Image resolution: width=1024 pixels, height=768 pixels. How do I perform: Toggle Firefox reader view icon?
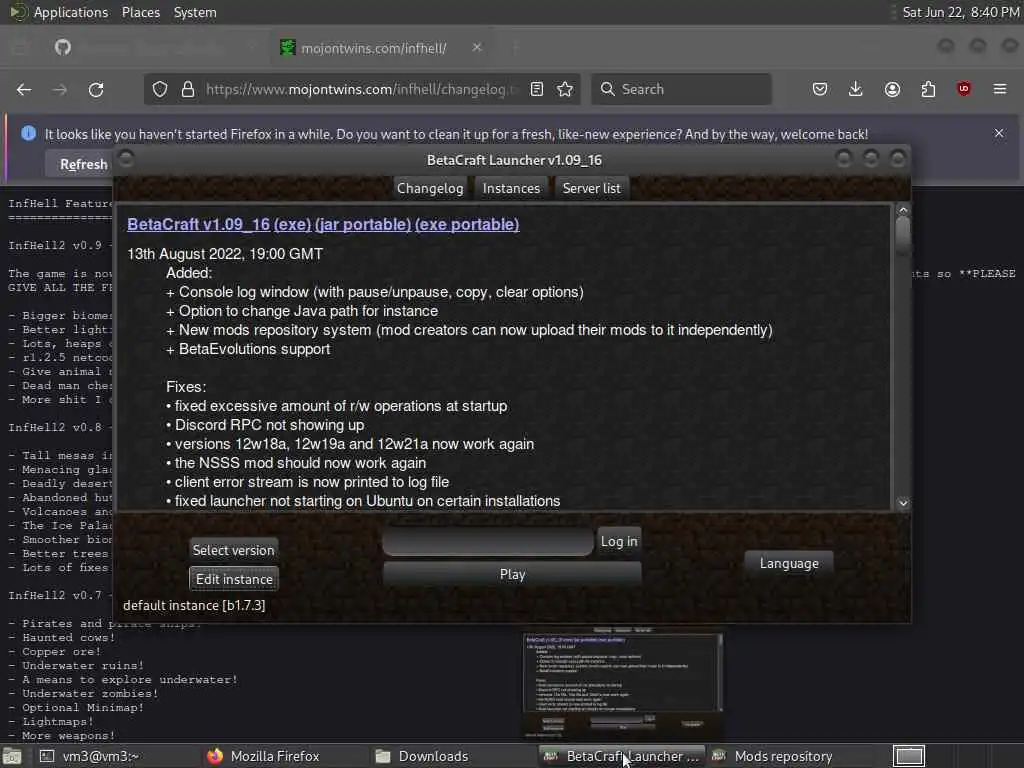coord(537,89)
